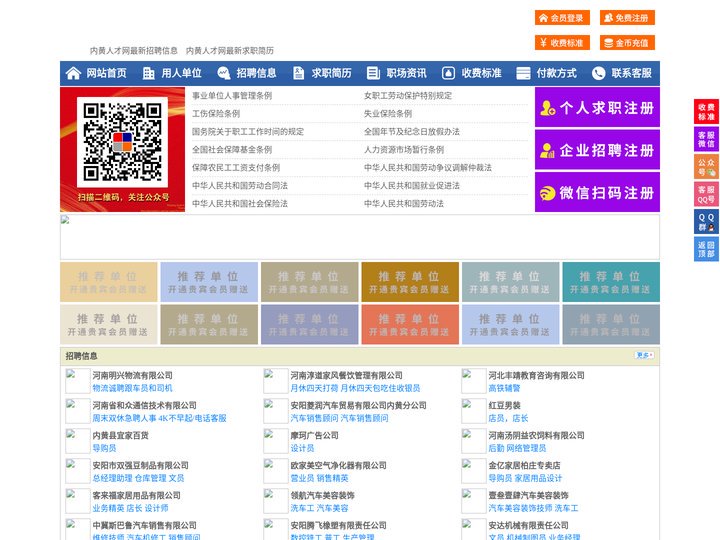Open 收费标准 orange button at top

pyautogui.click(x=562, y=43)
